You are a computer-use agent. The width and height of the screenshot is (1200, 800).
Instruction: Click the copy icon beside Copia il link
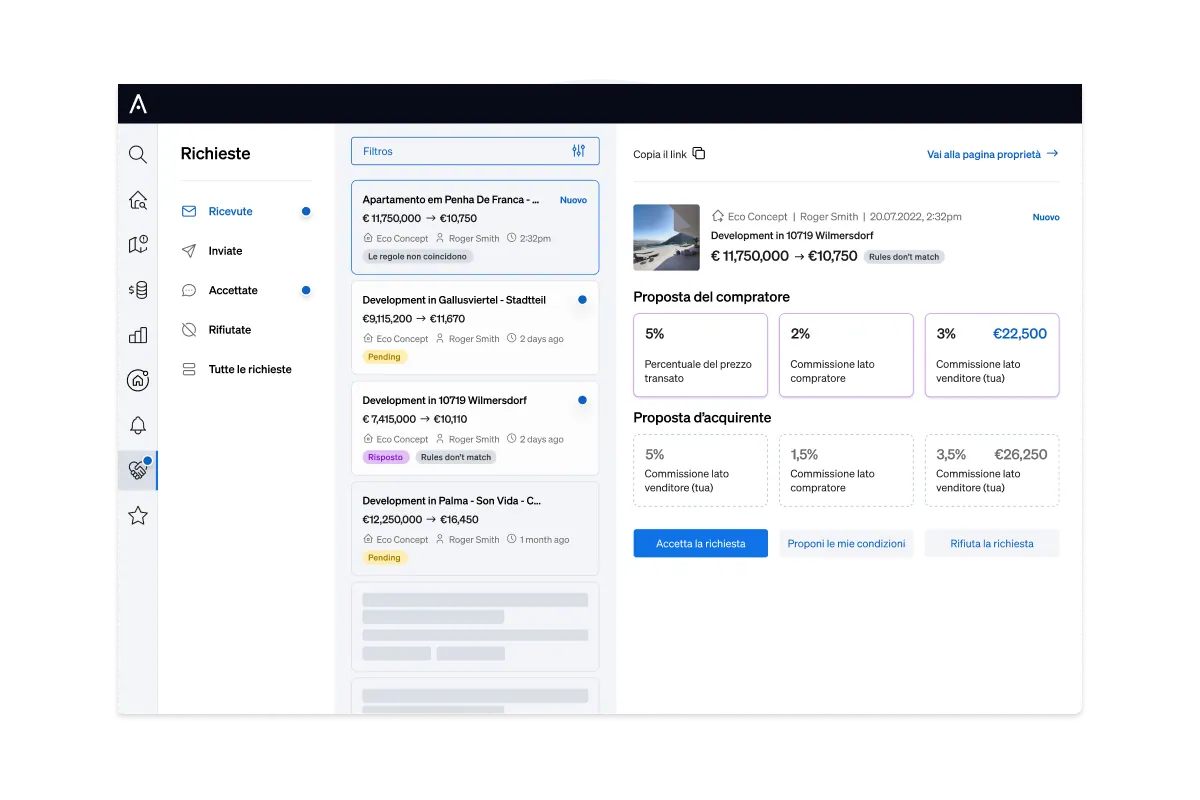pyautogui.click(x=699, y=154)
